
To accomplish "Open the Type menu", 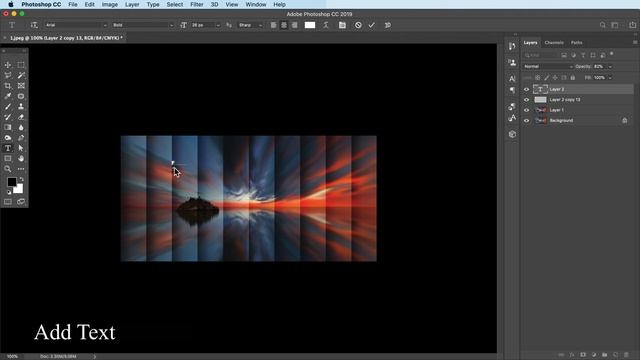I will (x=153, y=4).
